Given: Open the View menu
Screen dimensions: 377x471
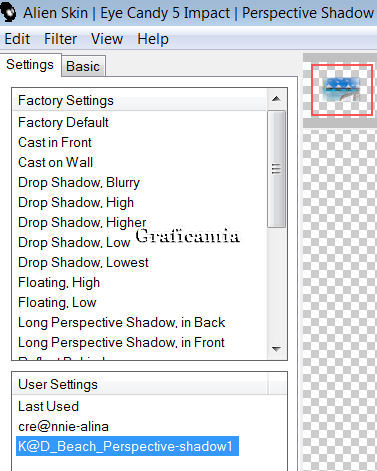Looking at the screenshot, I should coord(107,39).
